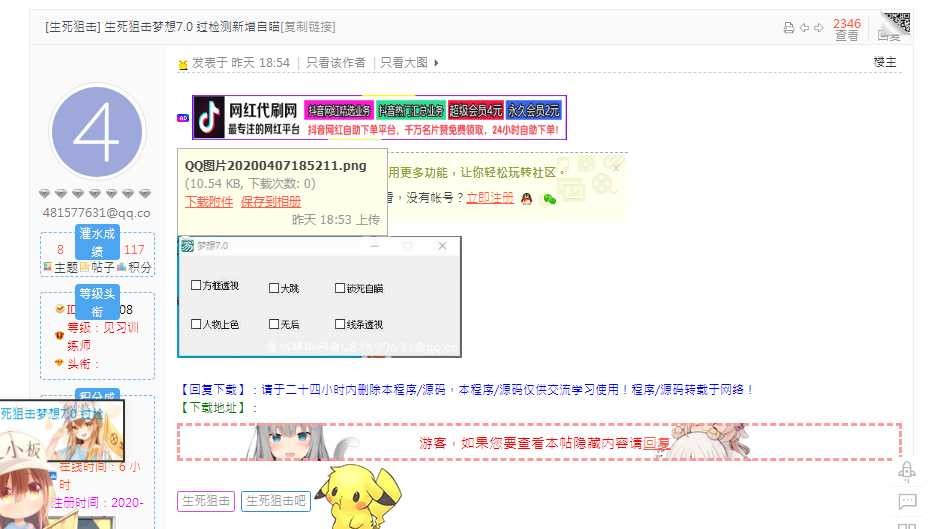Go to next thread via right arrow icon
Image resolution: width=943 pixels, height=529 pixels.
(x=819, y=28)
